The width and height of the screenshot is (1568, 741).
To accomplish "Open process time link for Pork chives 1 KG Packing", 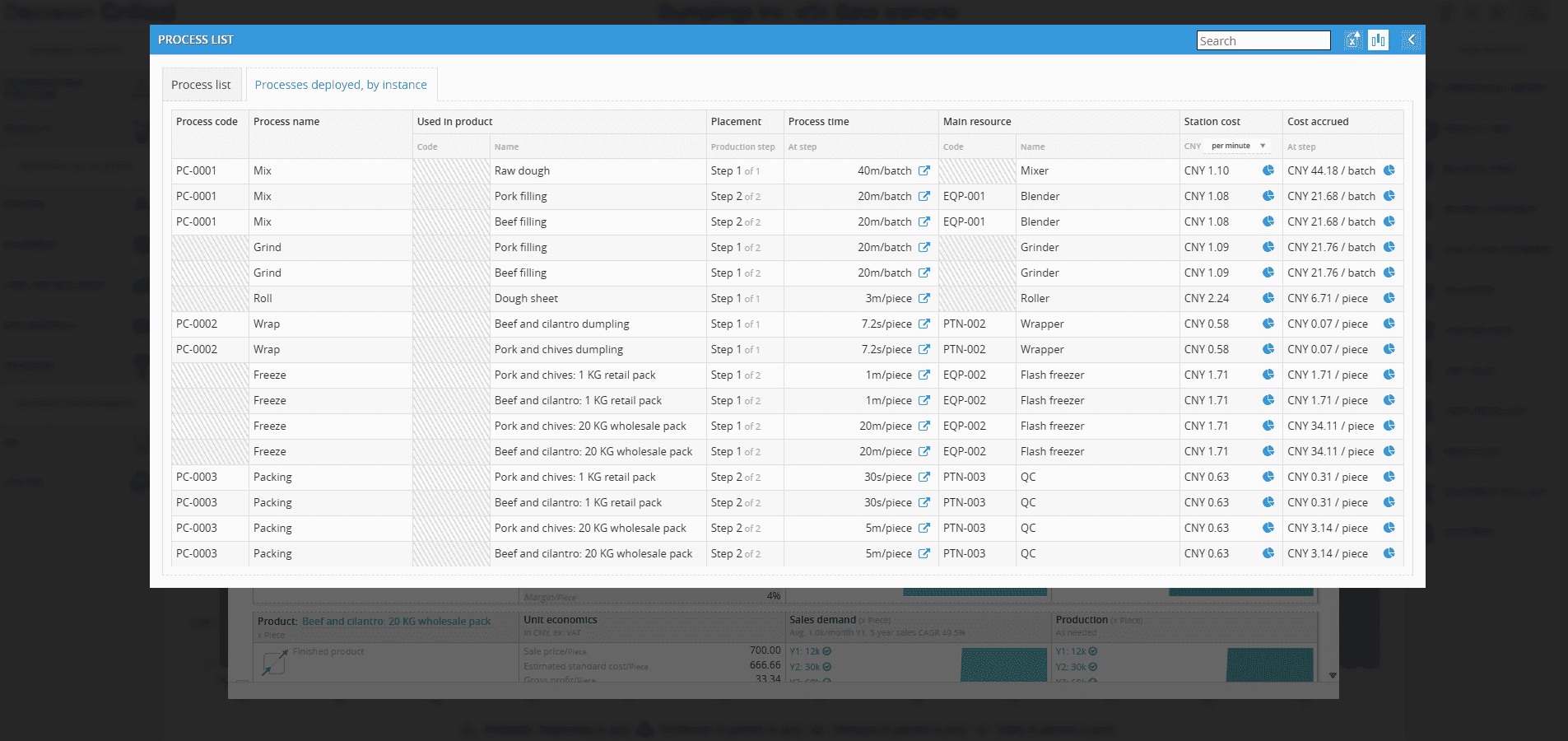I will [924, 477].
